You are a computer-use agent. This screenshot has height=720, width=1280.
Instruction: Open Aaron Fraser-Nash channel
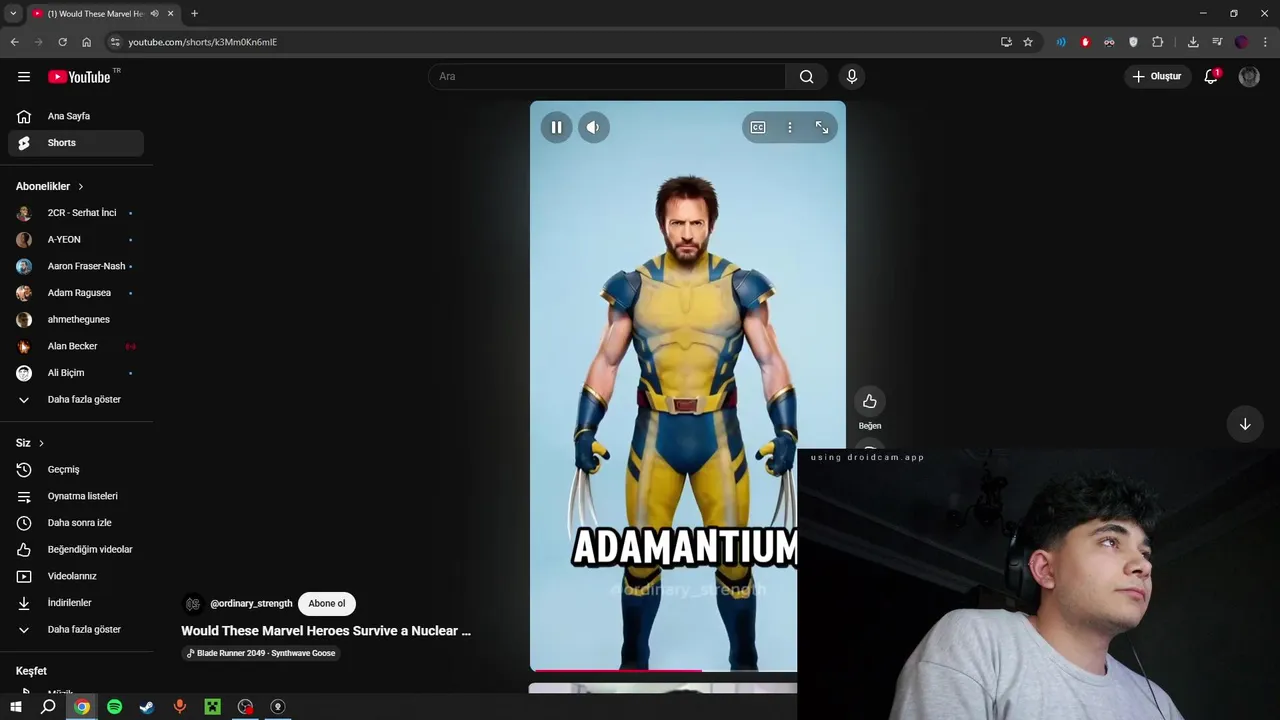(x=76, y=266)
